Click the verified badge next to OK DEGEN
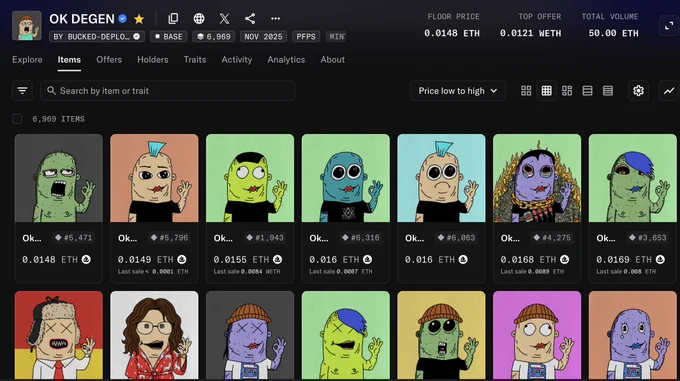Viewport: 680px width, 381px height. [x=123, y=19]
